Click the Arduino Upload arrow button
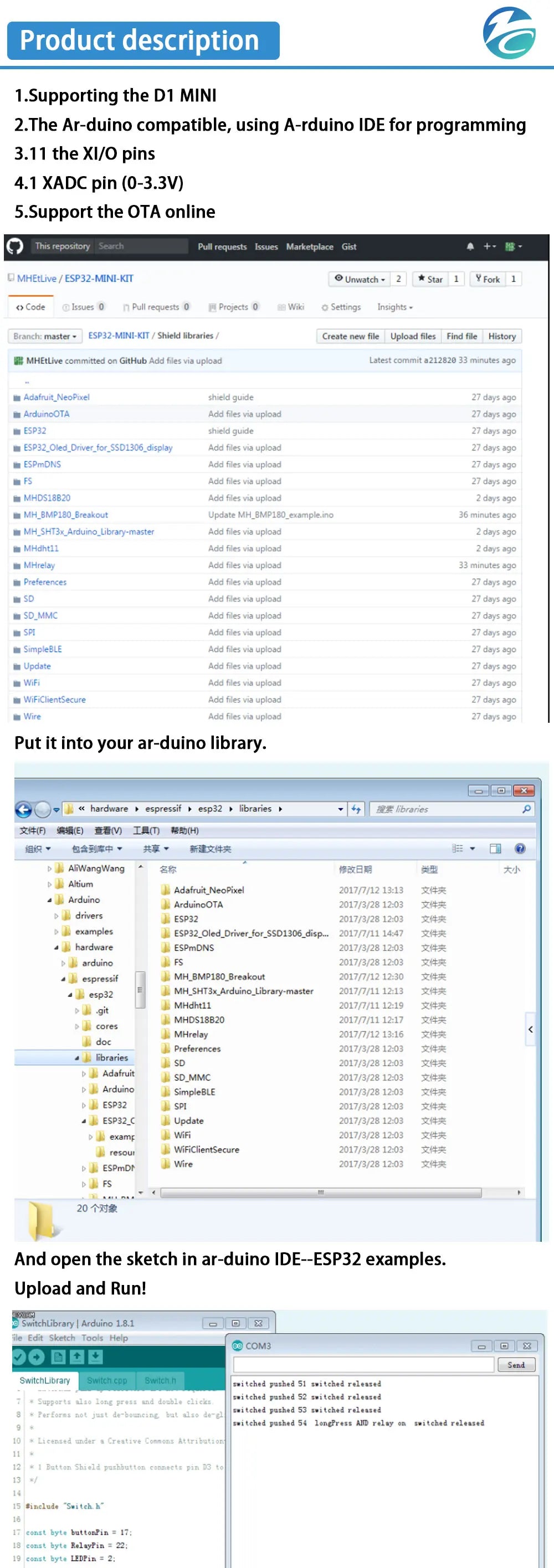 (x=37, y=1357)
